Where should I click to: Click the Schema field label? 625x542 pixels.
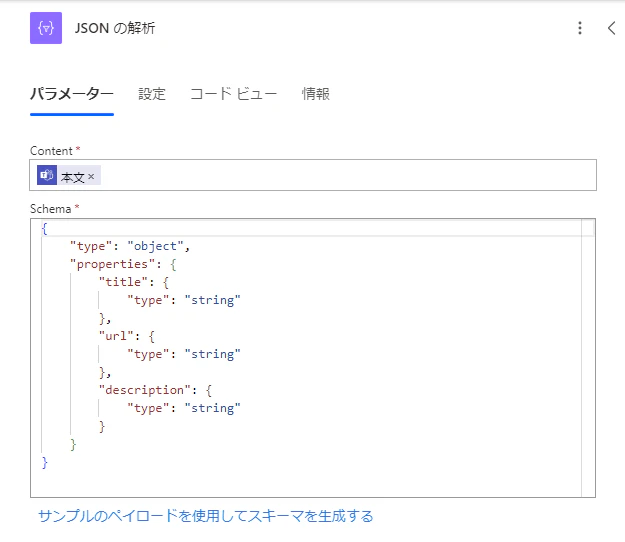click(x=50, y=209)
